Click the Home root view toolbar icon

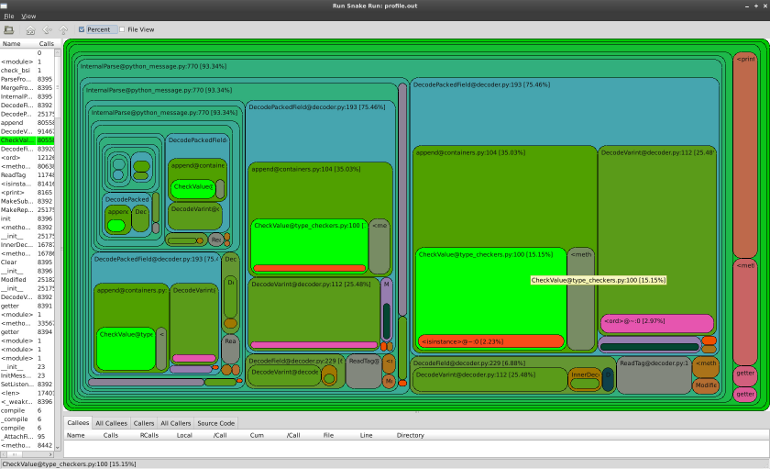click(30, 30)
